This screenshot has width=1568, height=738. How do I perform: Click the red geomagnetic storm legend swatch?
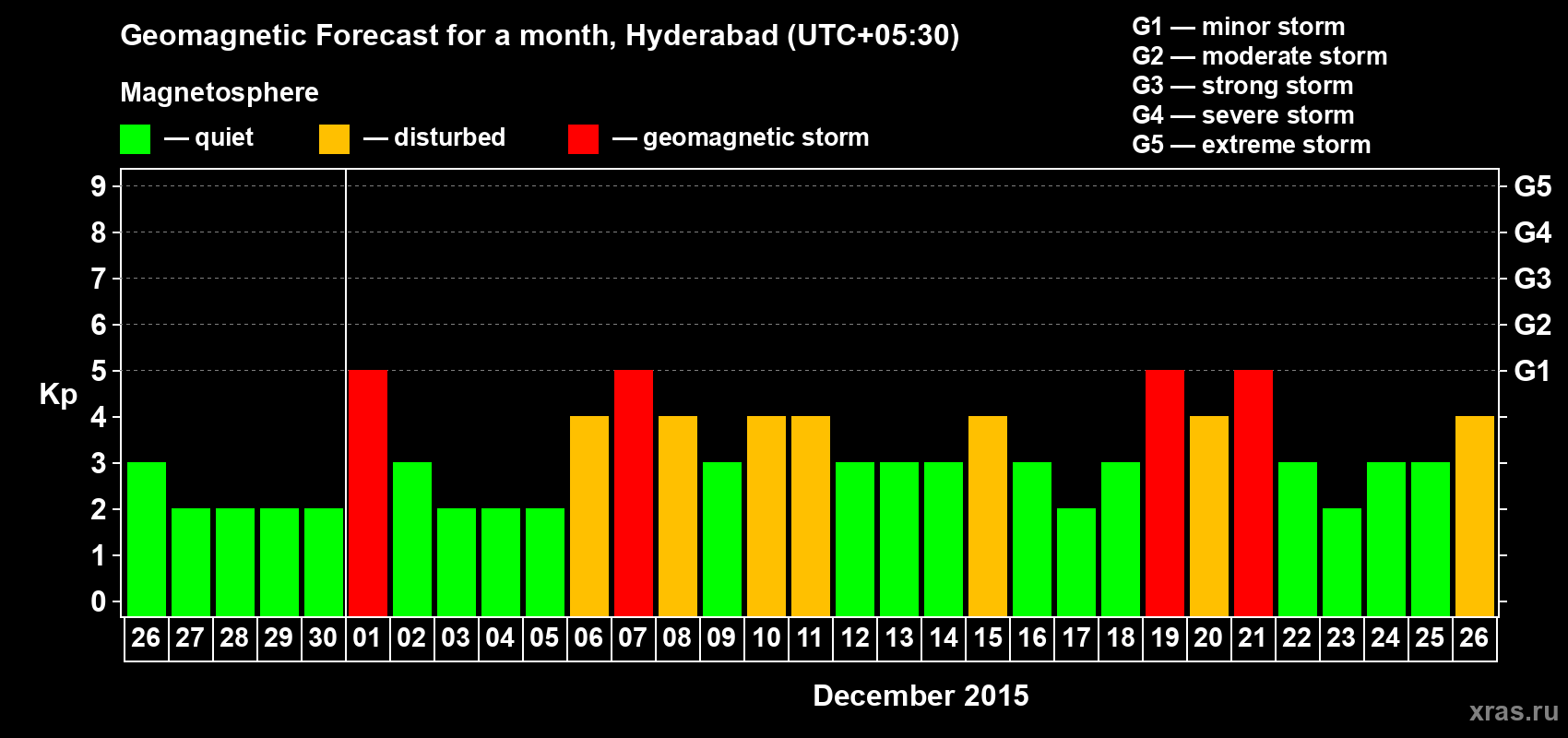(583, 139)
